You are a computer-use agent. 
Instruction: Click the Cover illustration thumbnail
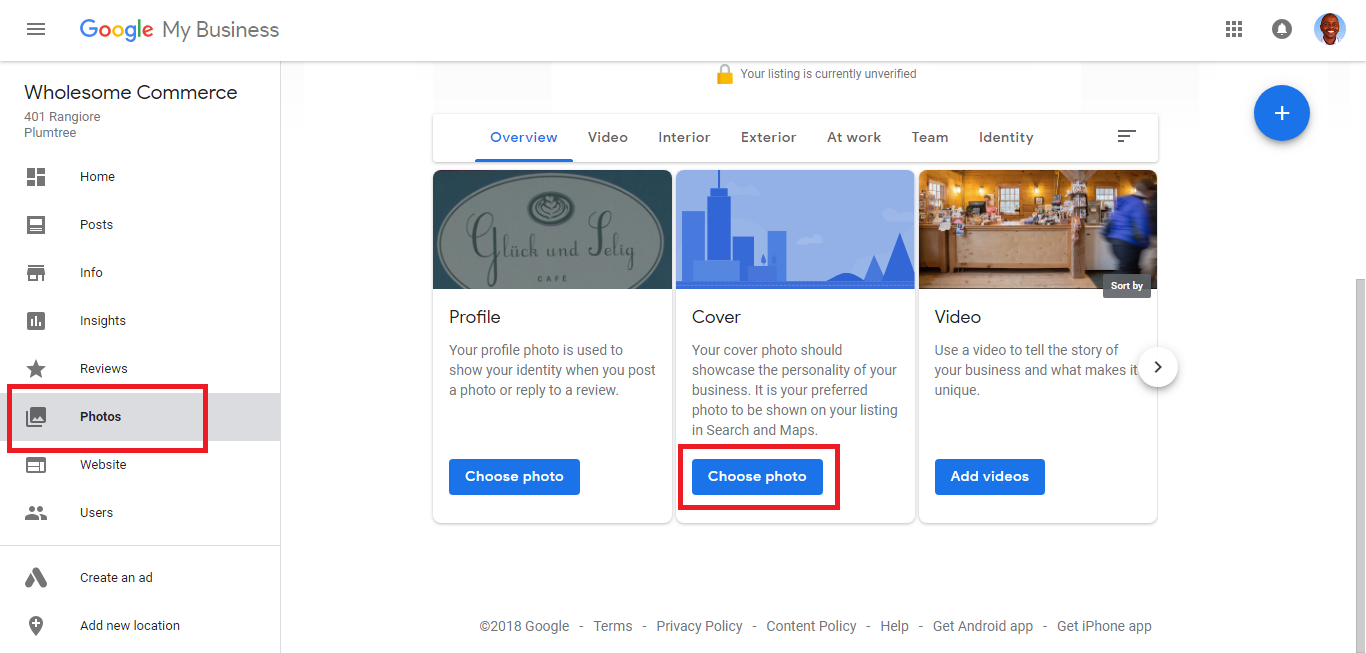click(795, 230)
